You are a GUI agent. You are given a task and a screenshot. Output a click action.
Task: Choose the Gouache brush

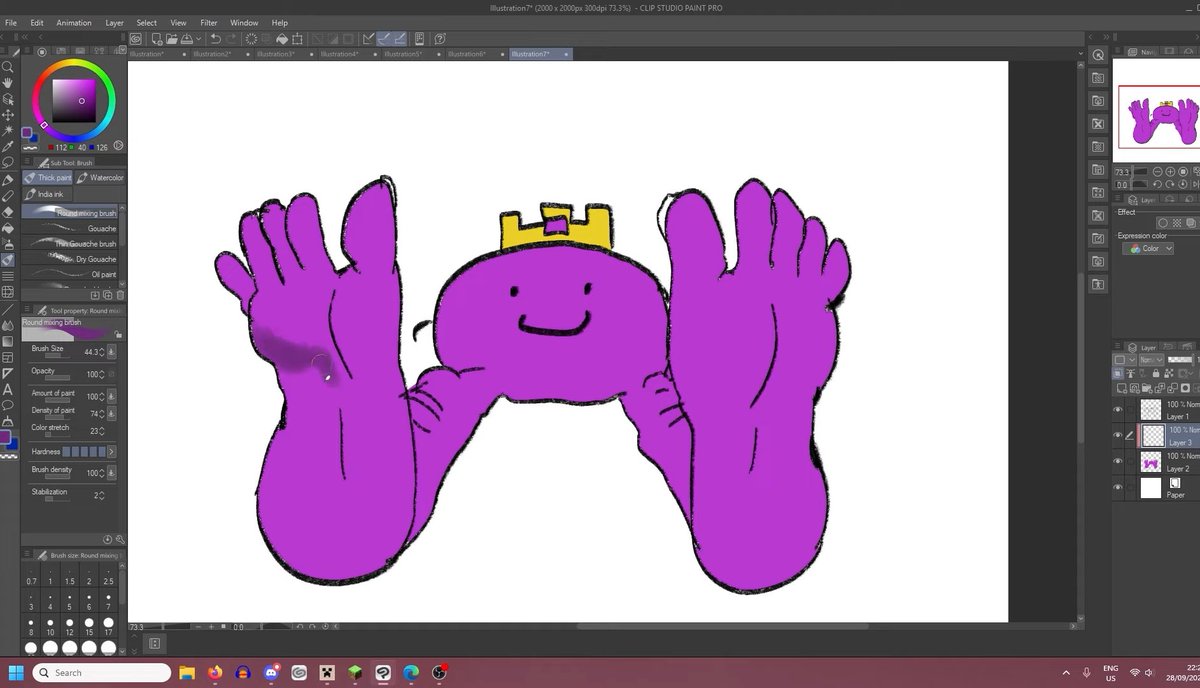coord(72,228)
